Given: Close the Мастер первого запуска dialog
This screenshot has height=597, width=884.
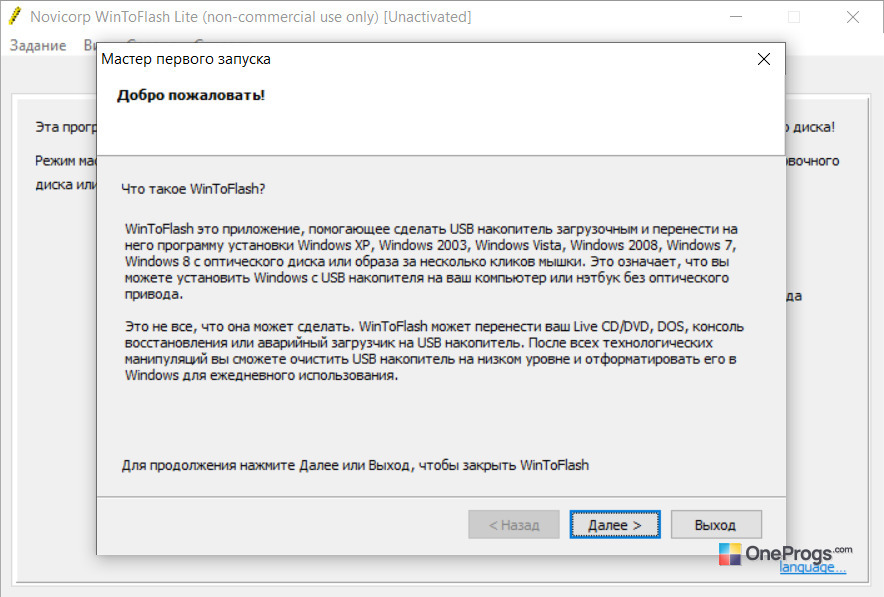Looking at the screenshot, I should [763, 59].
